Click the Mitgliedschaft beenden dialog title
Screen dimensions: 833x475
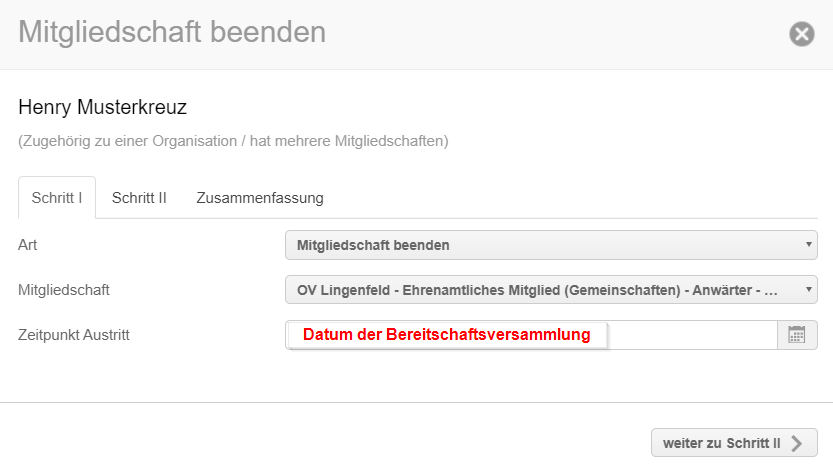[172, 32]
